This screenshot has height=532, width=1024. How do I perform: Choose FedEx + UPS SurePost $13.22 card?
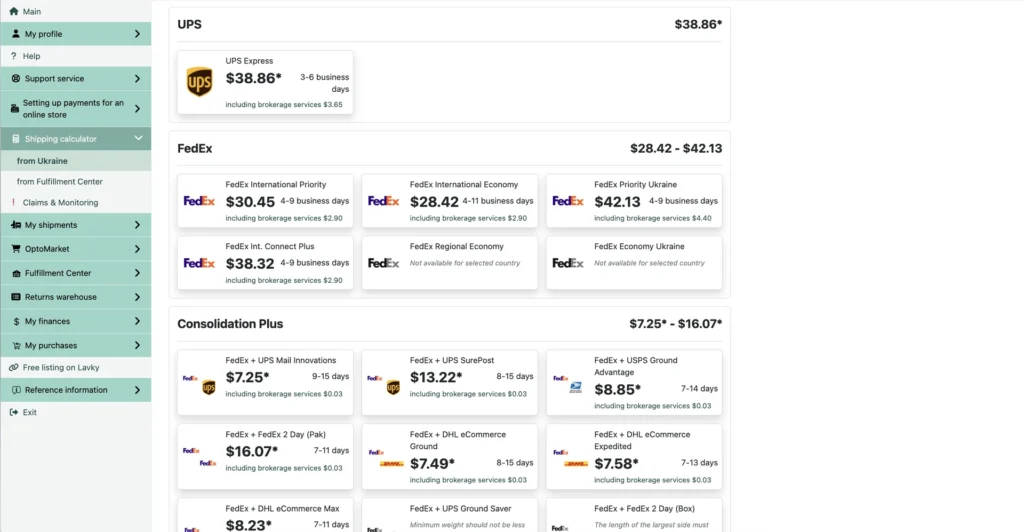(449, 383)
